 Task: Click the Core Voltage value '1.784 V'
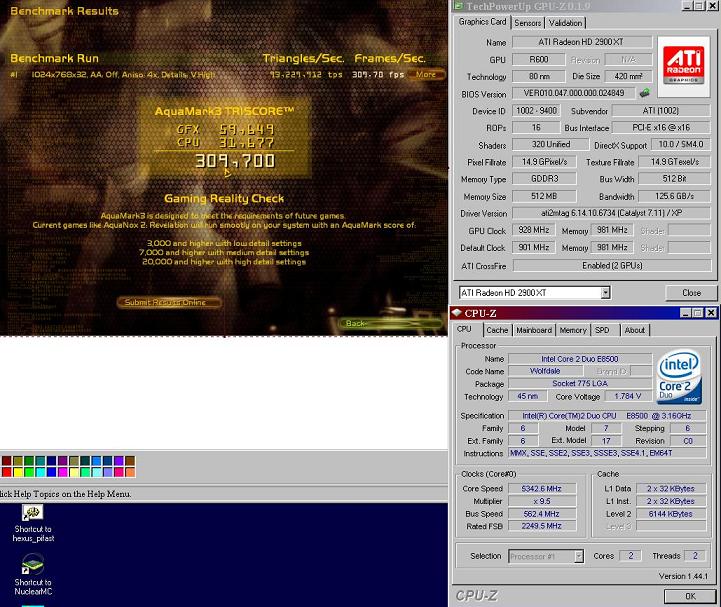[x=628, y=396]
